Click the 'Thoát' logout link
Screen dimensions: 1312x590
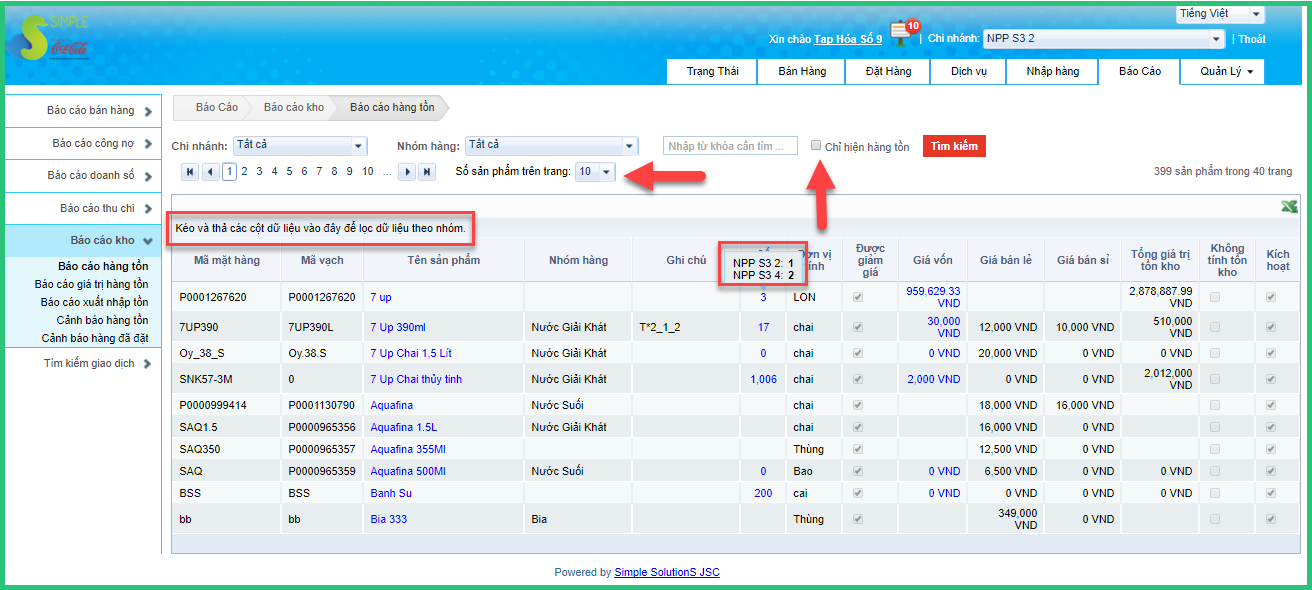pyautogui.click(x=1252, y=39)
